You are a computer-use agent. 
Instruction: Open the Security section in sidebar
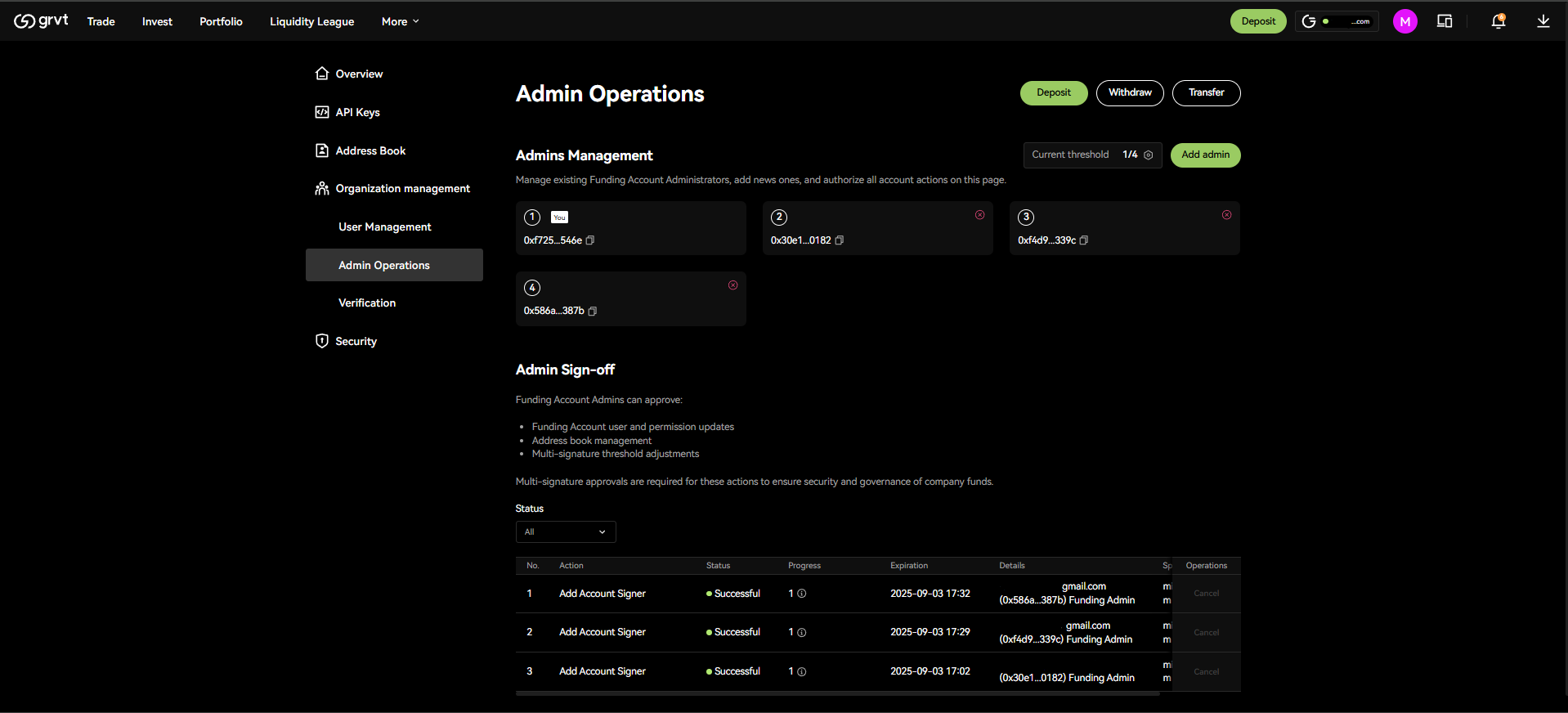pyautogui.click(x=356, y=341)
